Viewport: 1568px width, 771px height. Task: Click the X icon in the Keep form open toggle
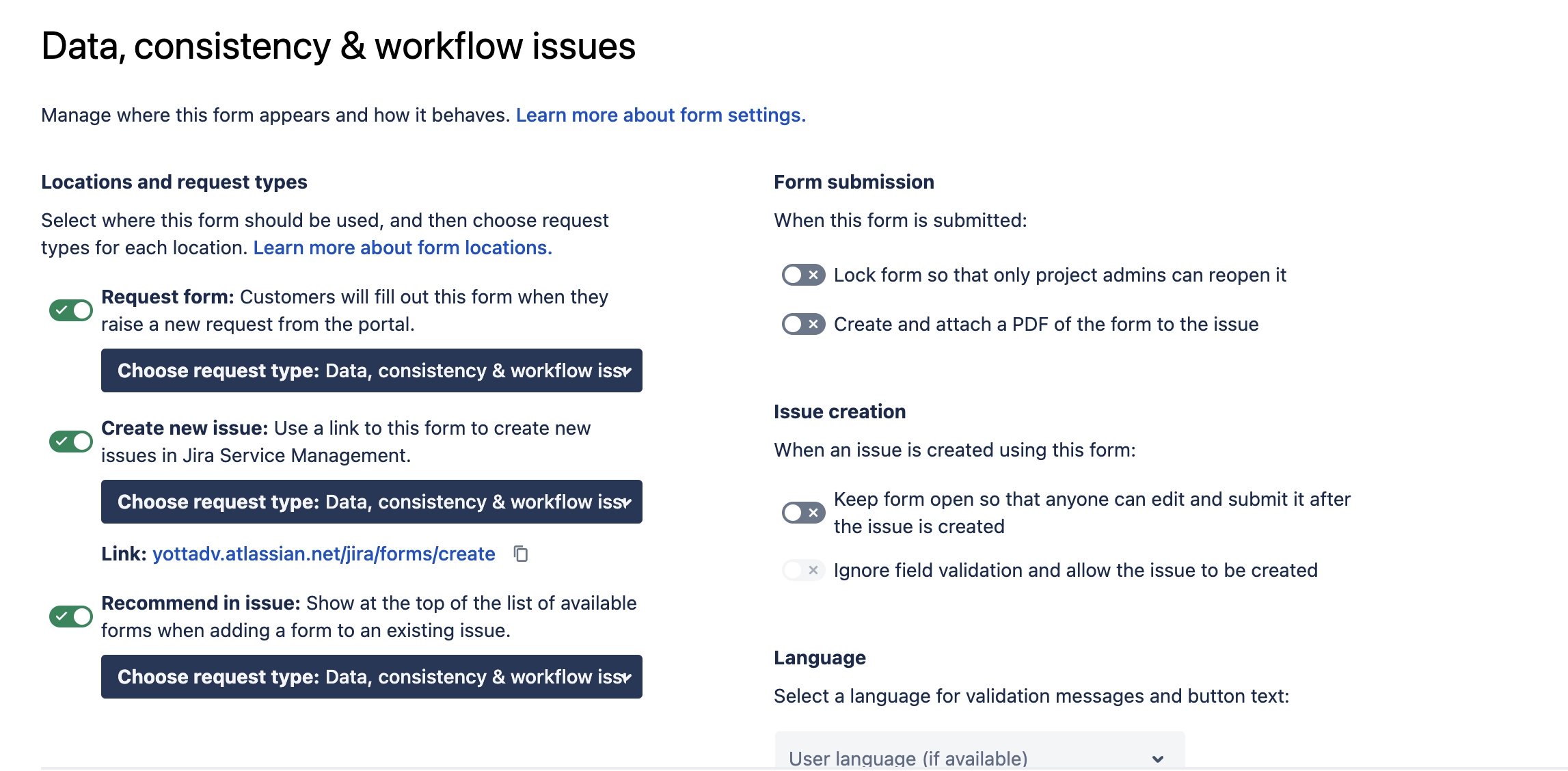click(813, 511)
